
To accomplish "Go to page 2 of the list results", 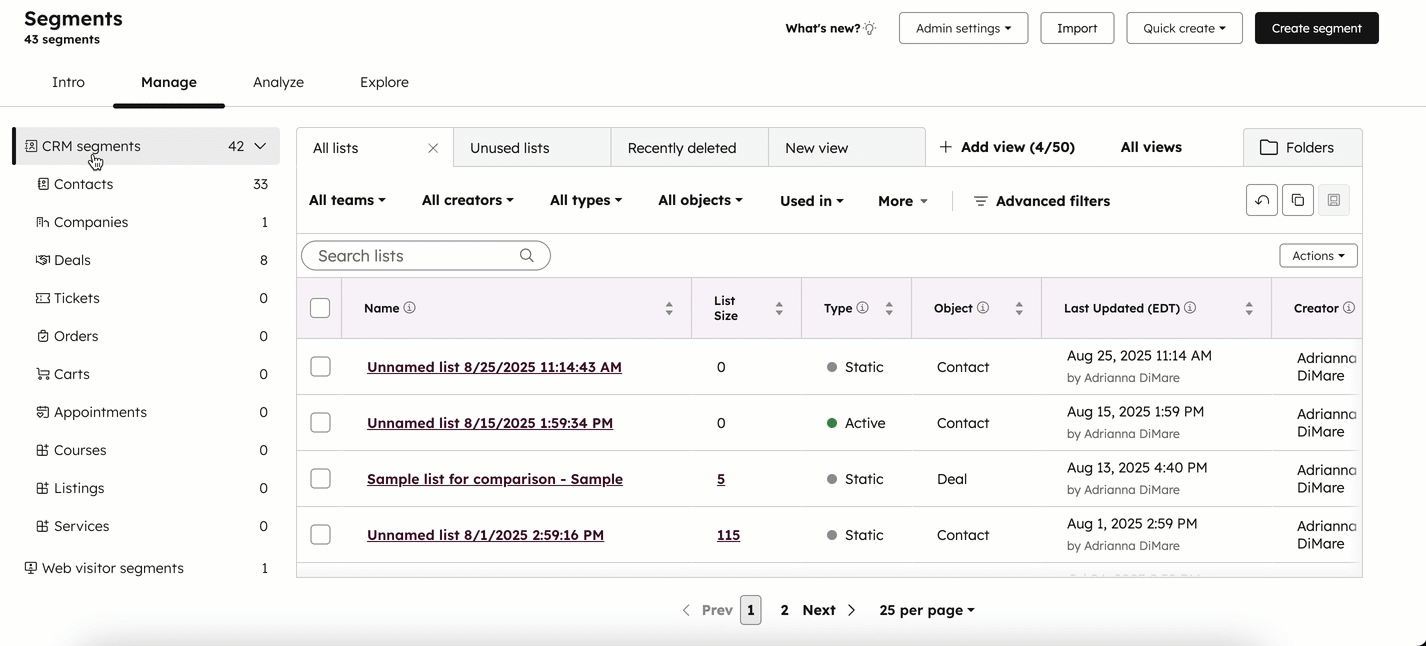I will (784, 610).
